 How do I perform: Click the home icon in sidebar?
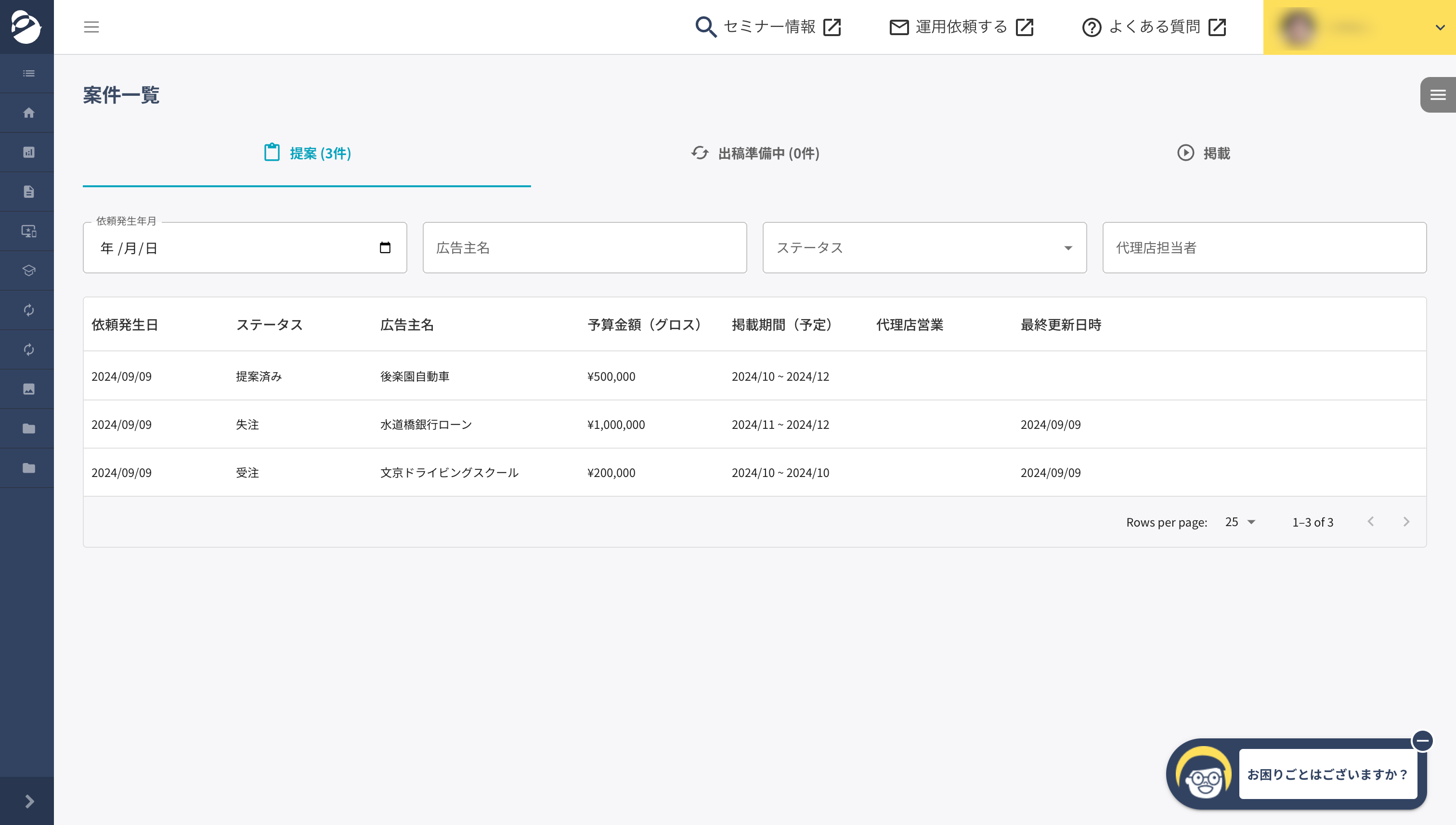pyautogui.click(x=28, y=113)
